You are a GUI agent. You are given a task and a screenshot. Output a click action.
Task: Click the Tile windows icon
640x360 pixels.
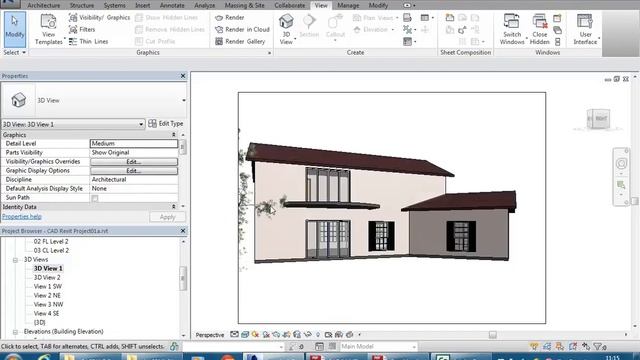[558, 42]
